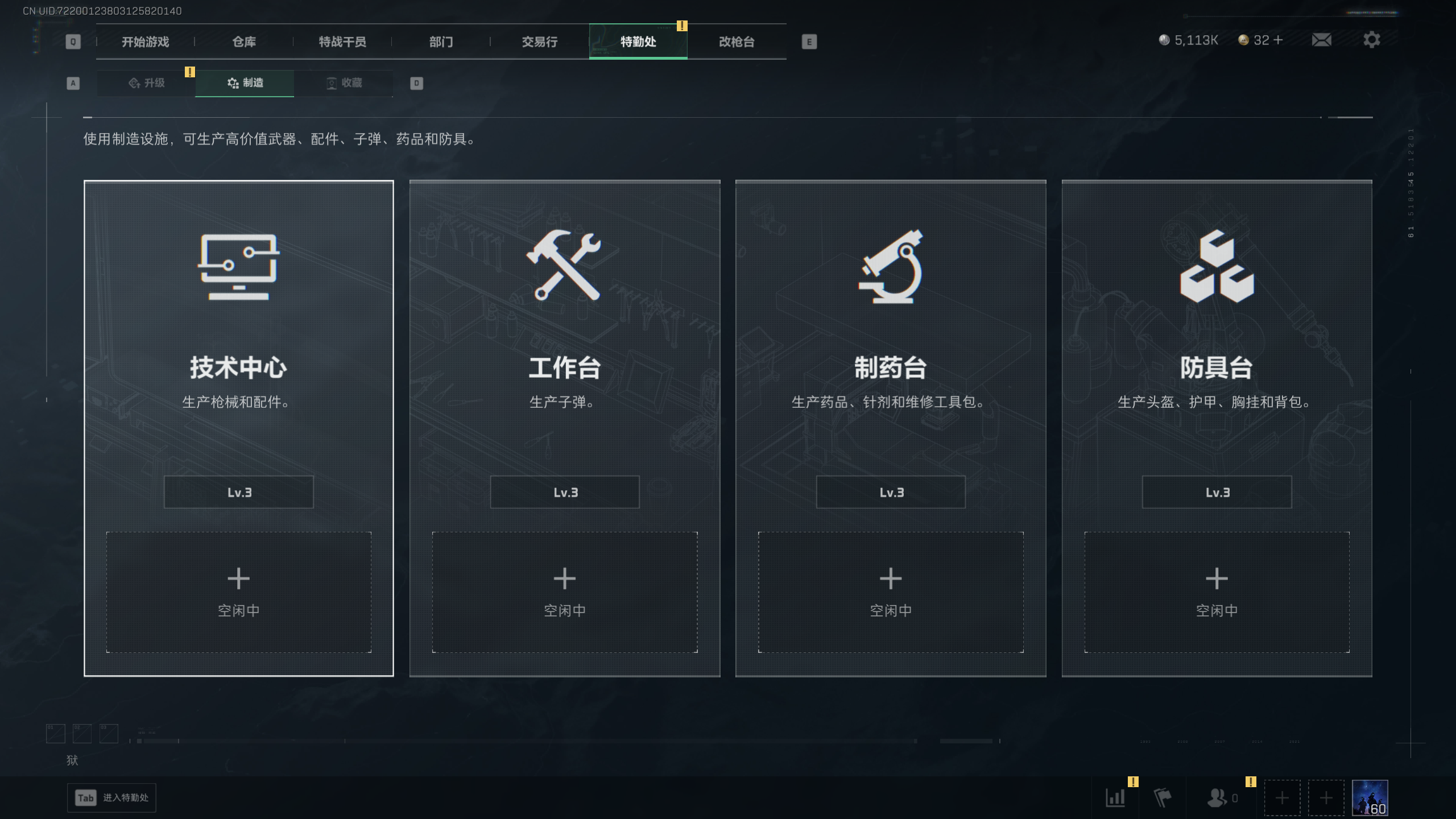Select the 收藏 sub-tab
Viewport: 1456px width, 819px height.
[x=344, y=83]
